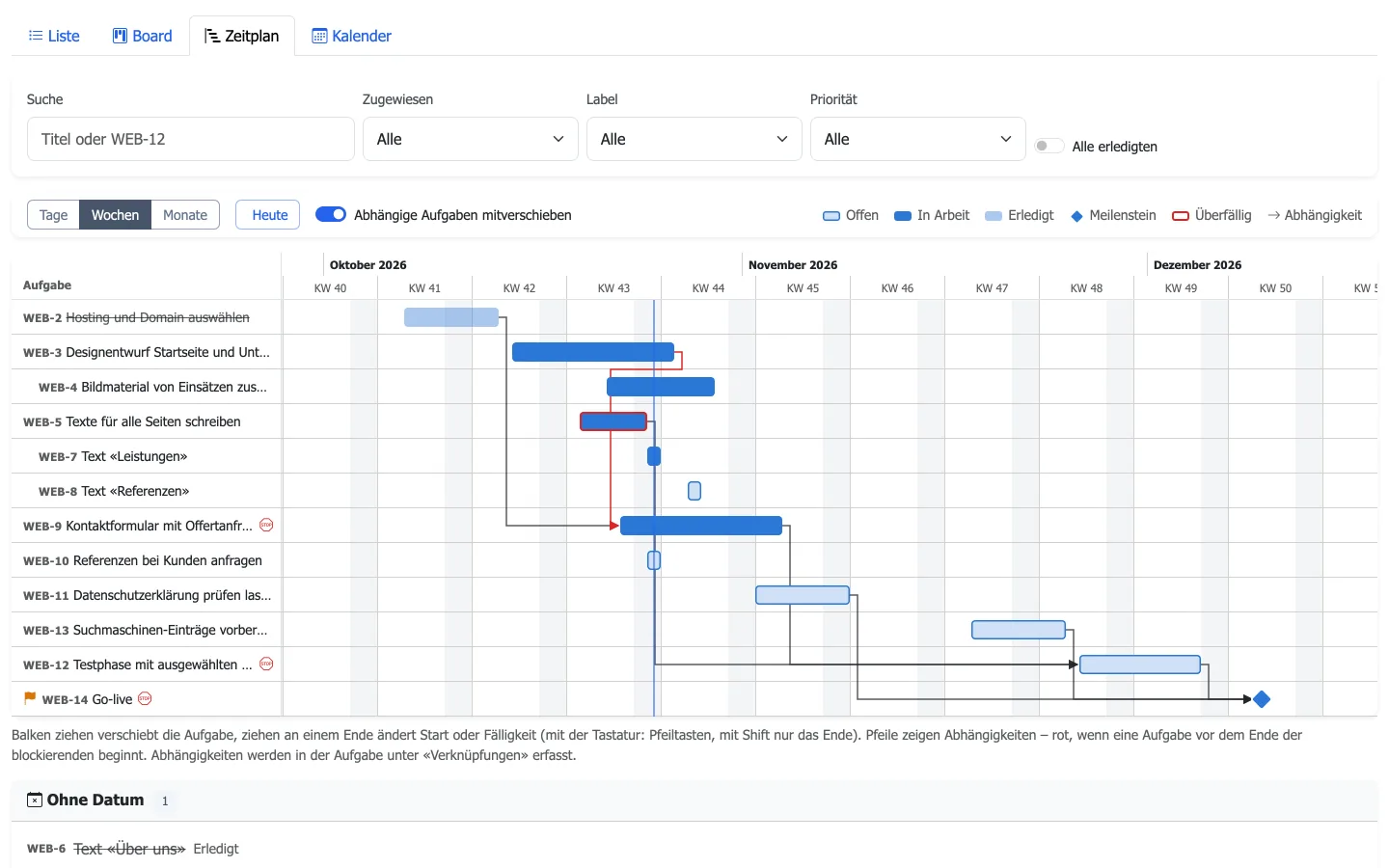
Task: Click the overdue WEB-5 Texte Gantt bar
Action: click(x=613, y=421)
